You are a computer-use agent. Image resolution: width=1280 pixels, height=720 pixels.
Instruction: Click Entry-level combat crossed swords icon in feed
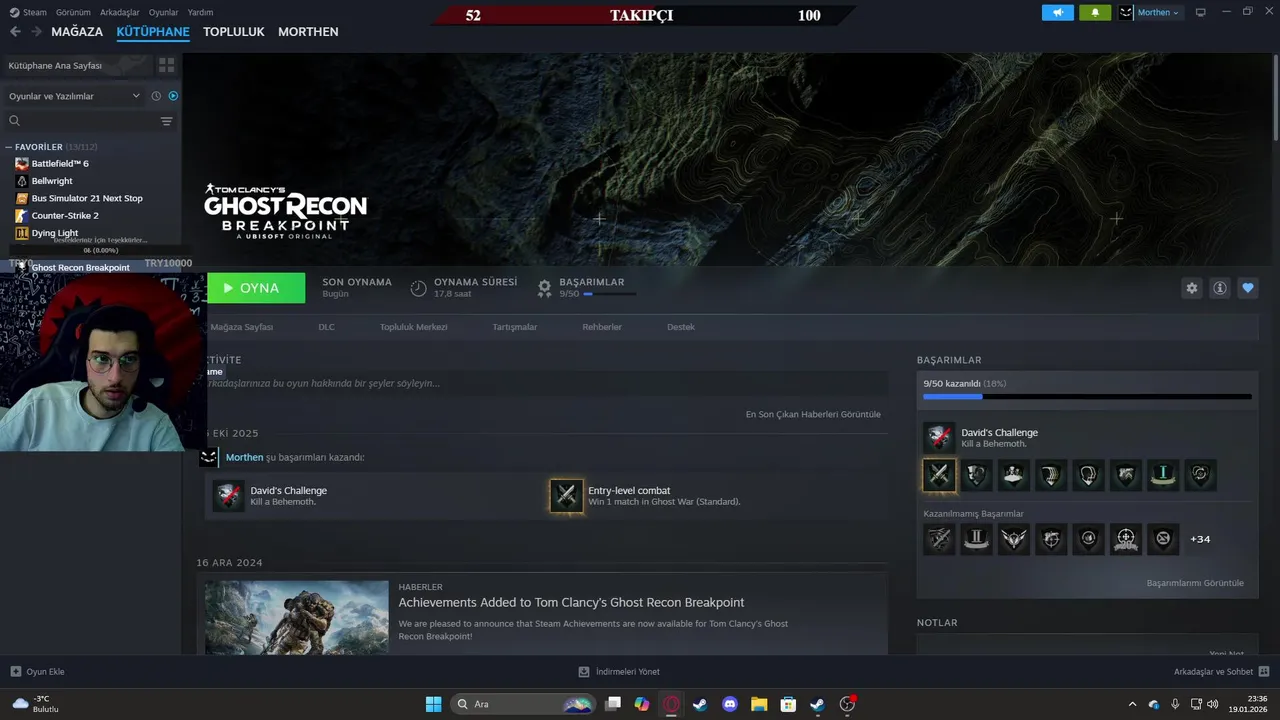[x=566, y=496]
